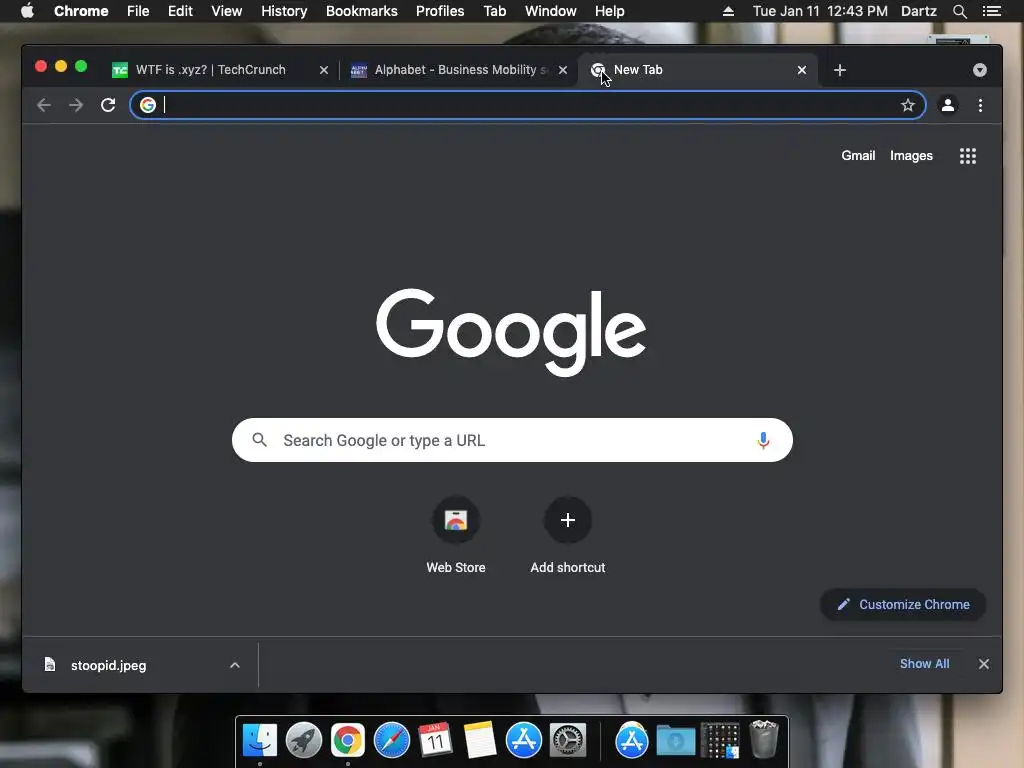Click the Add shortcut plus button
The height and width of the screenshot is (768, 1024).
(568, 520)
